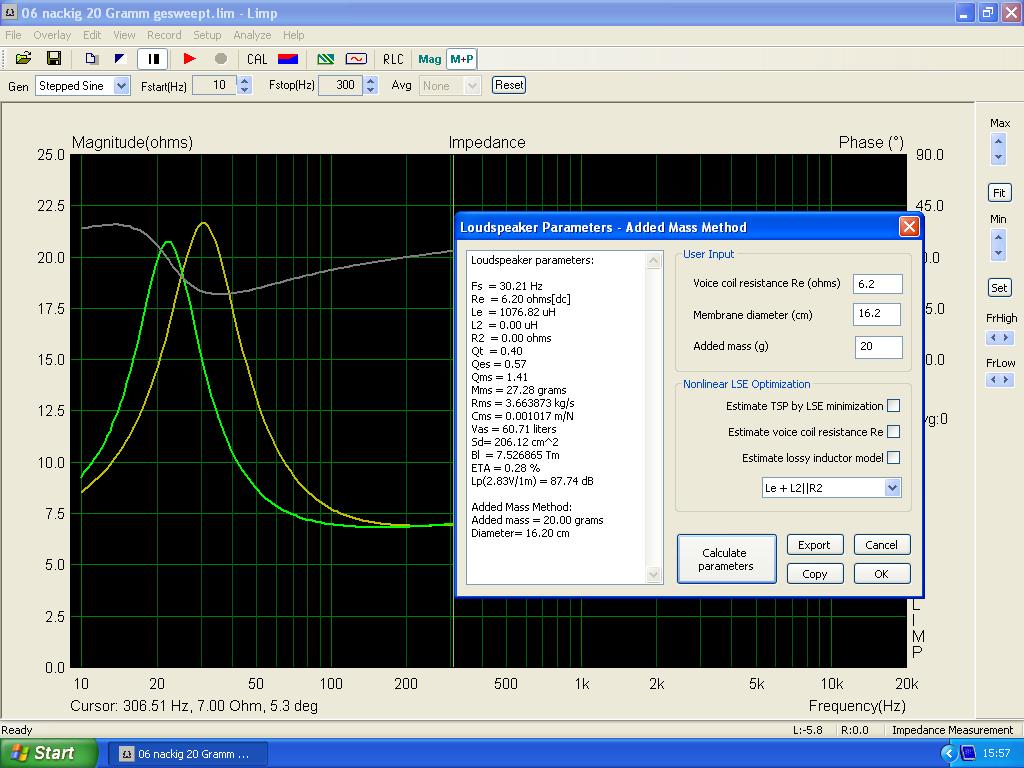Click the RLC toolbar button
Viewport: 1024px width, 768px height.
pos(393,59)
